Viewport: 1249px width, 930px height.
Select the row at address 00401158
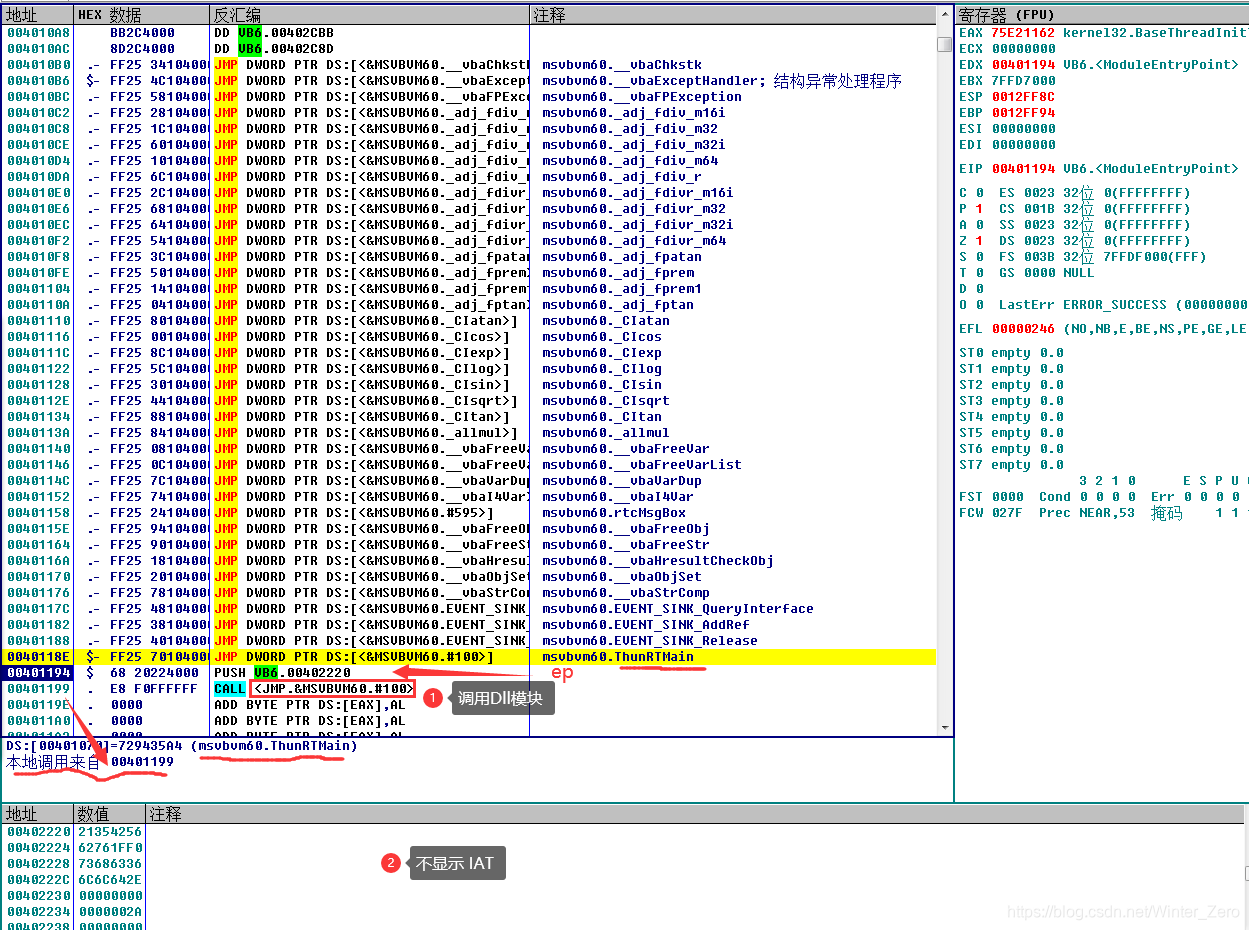[468, 513]
